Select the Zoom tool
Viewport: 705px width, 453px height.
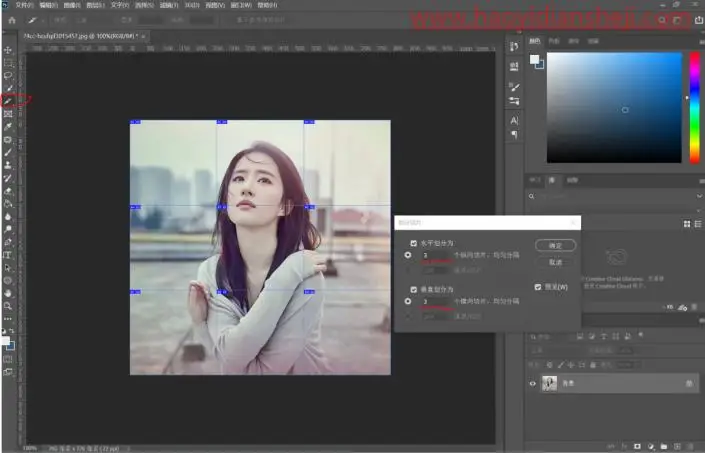tap(8, 306)
